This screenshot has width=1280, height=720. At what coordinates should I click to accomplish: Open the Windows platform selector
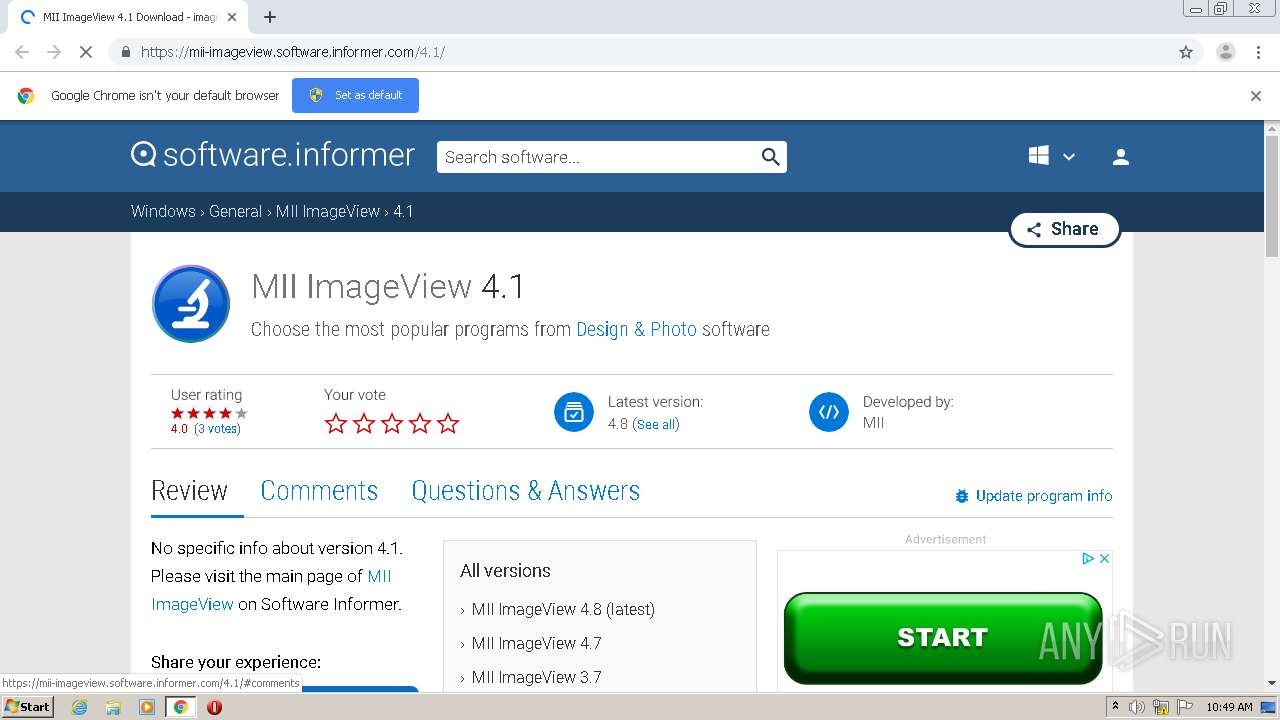pyautogui.click(x=1051, y=156)
